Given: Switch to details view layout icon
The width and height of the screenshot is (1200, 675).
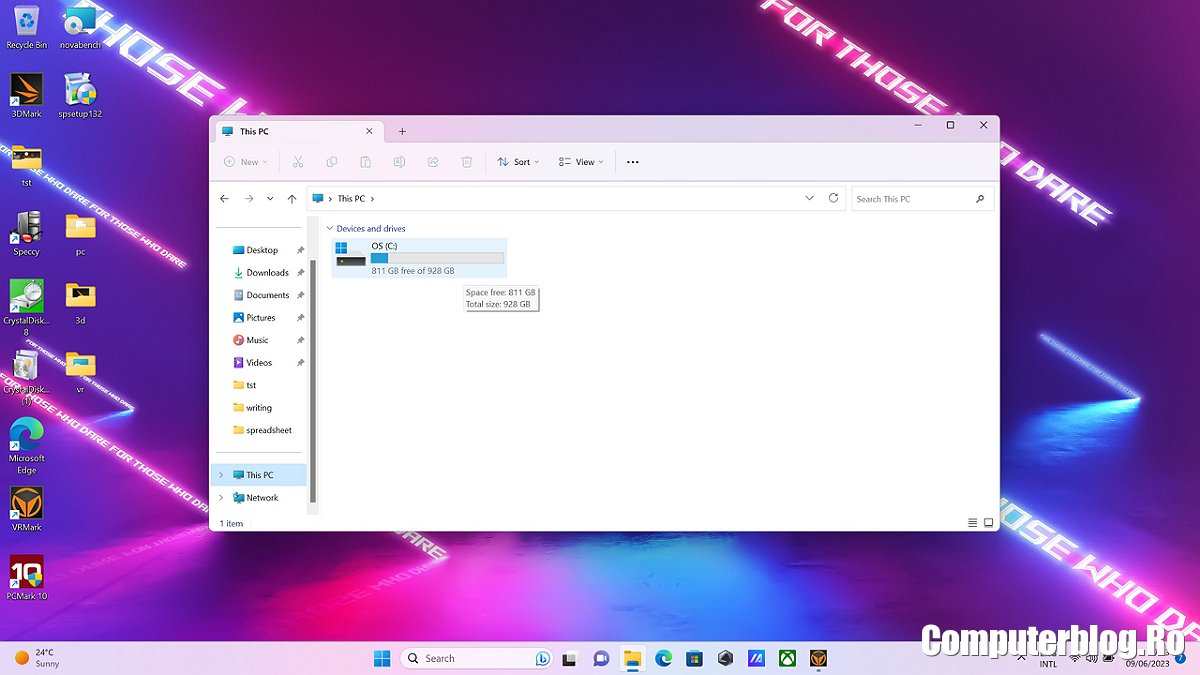Looking at the screenshot, I should (972, 523).
